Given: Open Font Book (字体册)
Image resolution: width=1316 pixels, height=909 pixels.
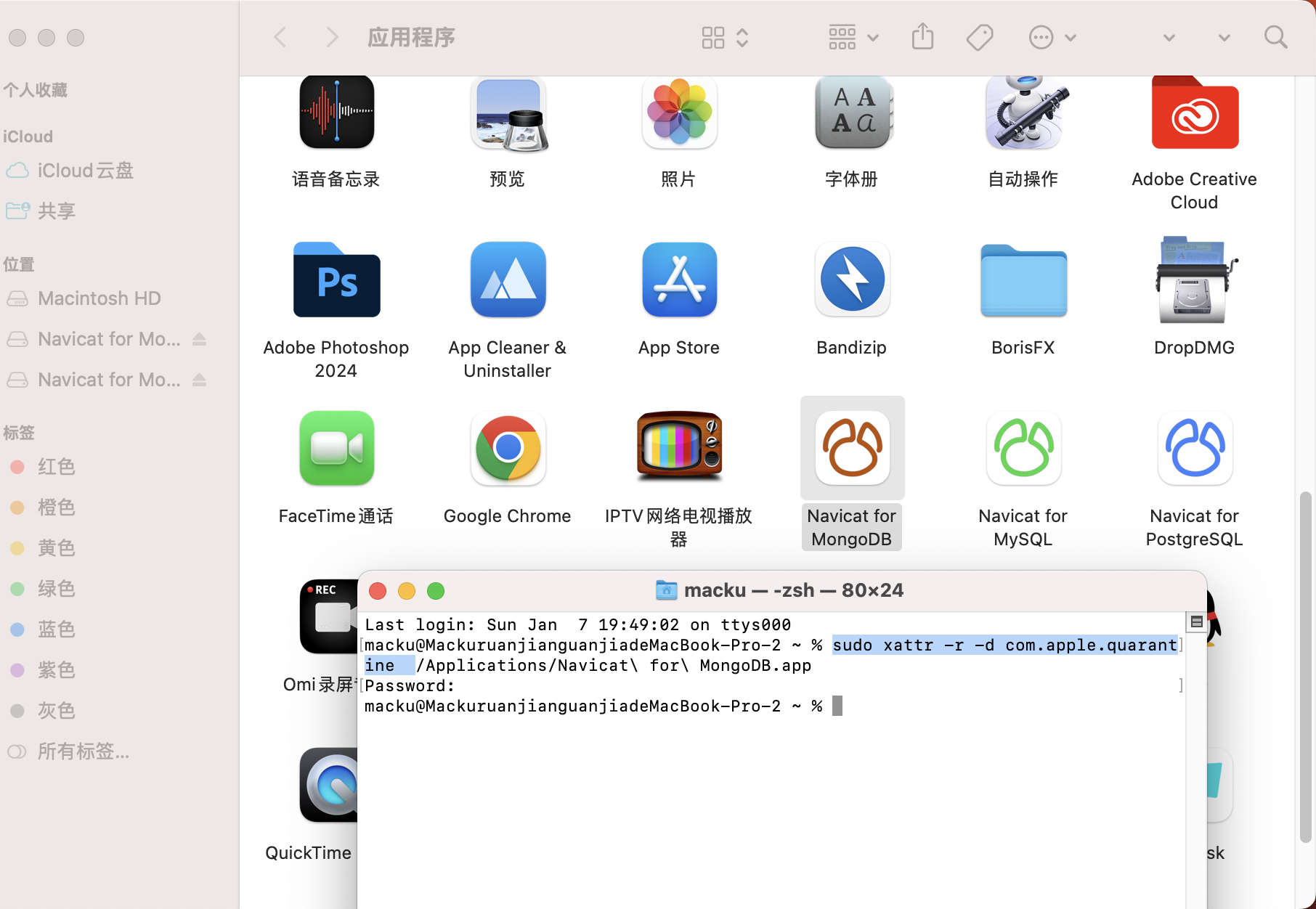Looking at the screenshot, I should [852, 114].
